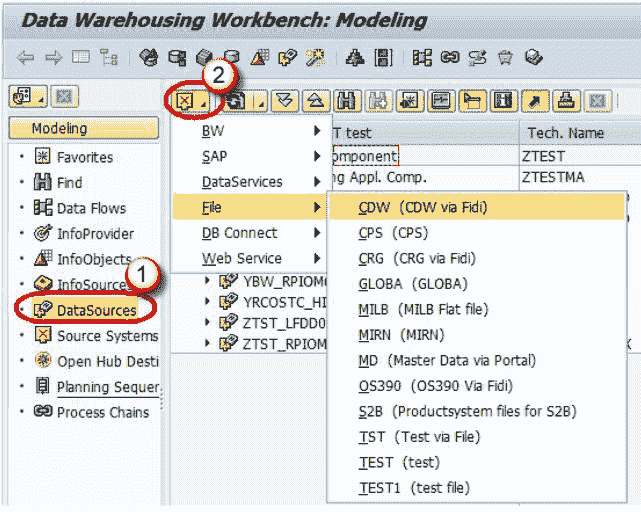Choose MD (Master Data via Portal)
This screenshot has width=641, height=512.
pyautogui.click(x=477, y=360)
